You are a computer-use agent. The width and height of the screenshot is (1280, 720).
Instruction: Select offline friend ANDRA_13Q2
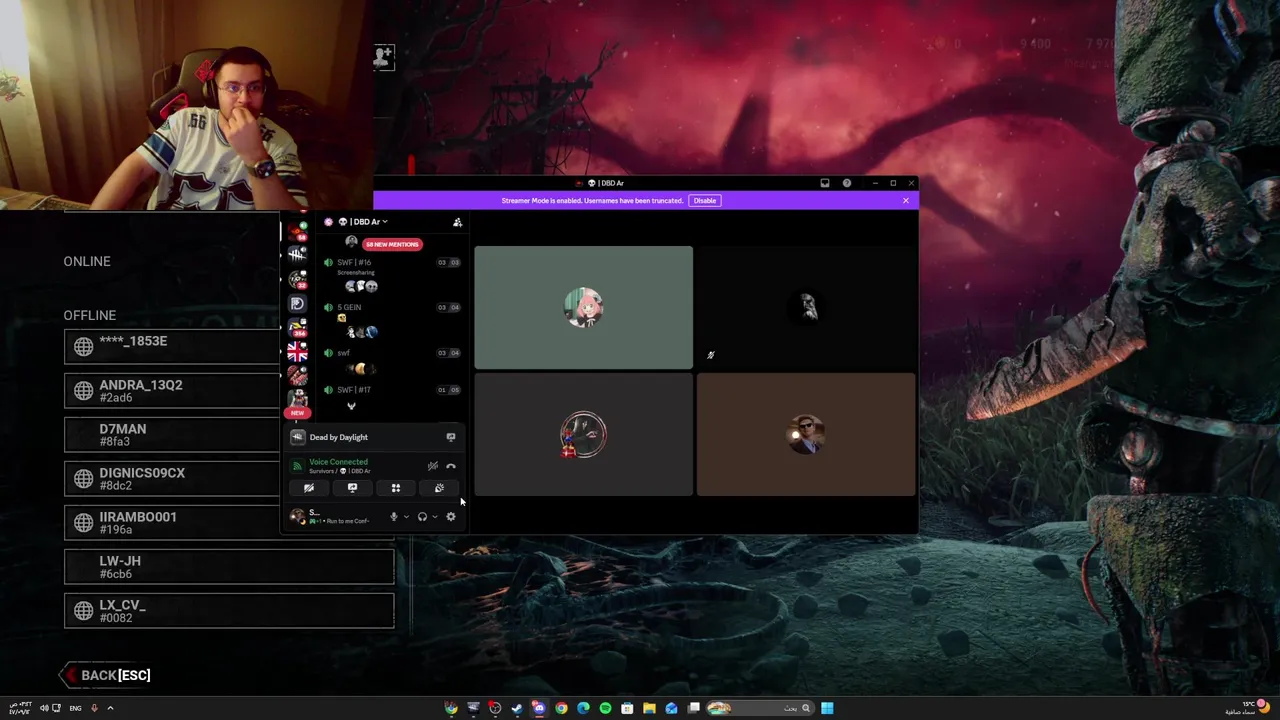pos(172,390)
